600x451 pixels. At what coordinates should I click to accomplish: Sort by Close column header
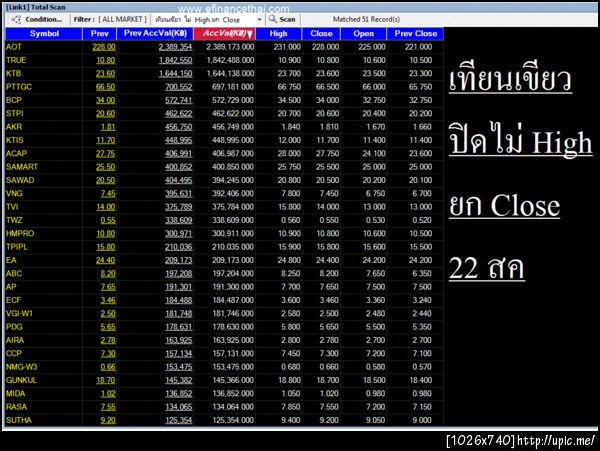[x=321, y=34]
